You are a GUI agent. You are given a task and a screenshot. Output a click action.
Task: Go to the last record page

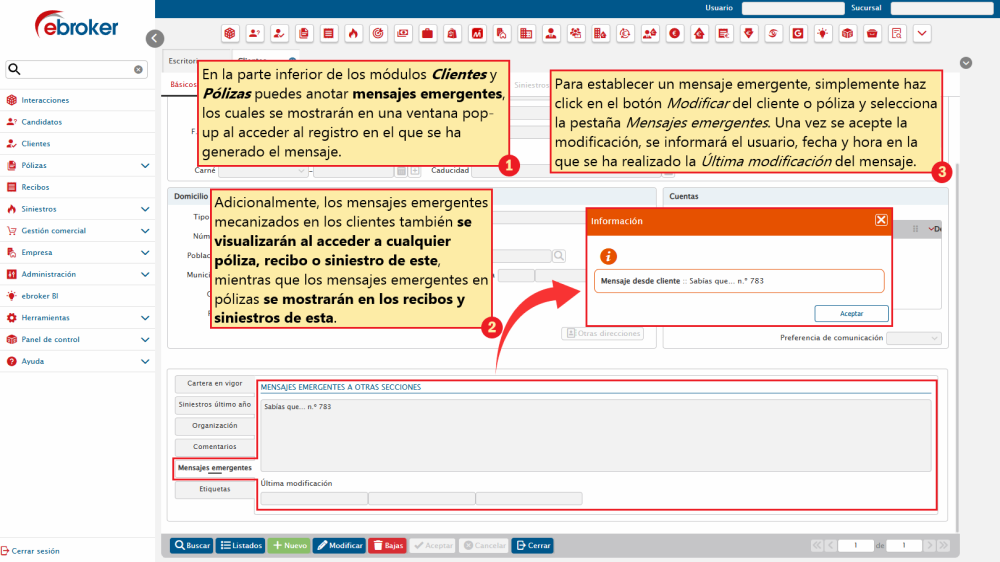click(943, 546)
